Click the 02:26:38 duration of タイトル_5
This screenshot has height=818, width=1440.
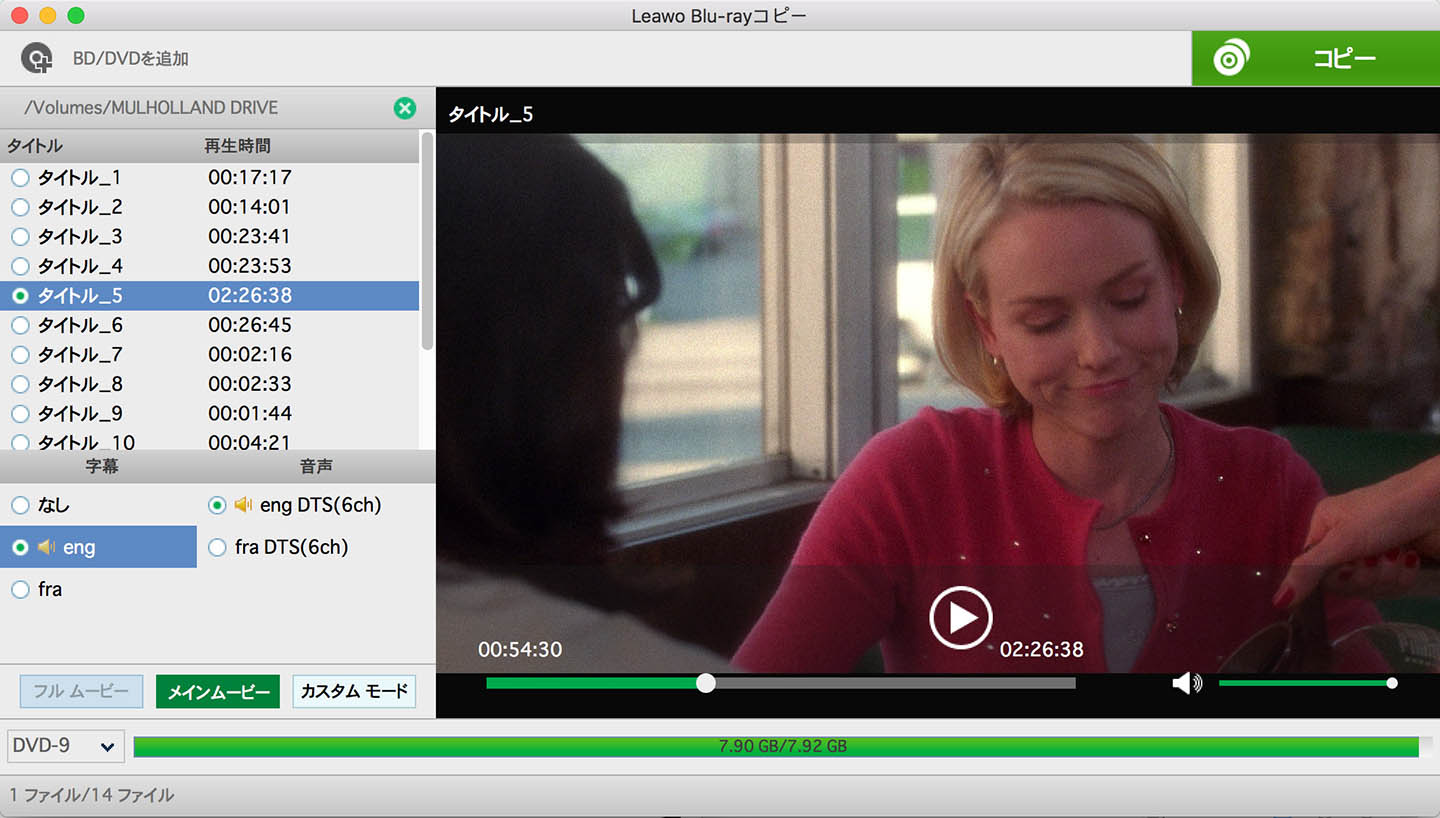(x=250, y=296)
